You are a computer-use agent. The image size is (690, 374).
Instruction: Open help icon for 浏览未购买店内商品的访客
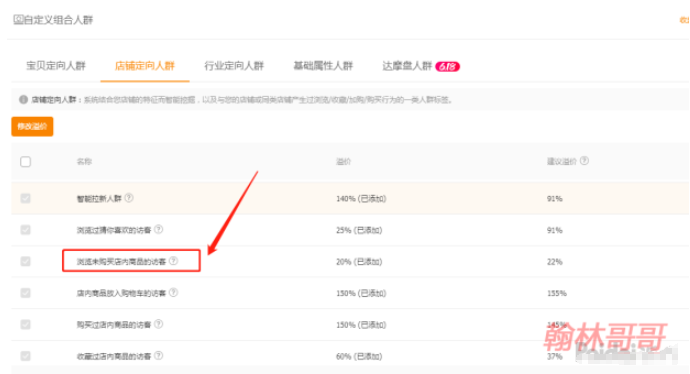tap(173, 261)
